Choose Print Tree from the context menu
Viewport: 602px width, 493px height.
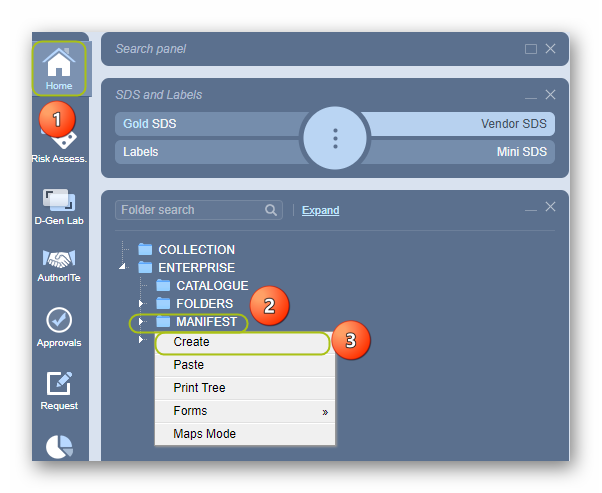point(245,388)
